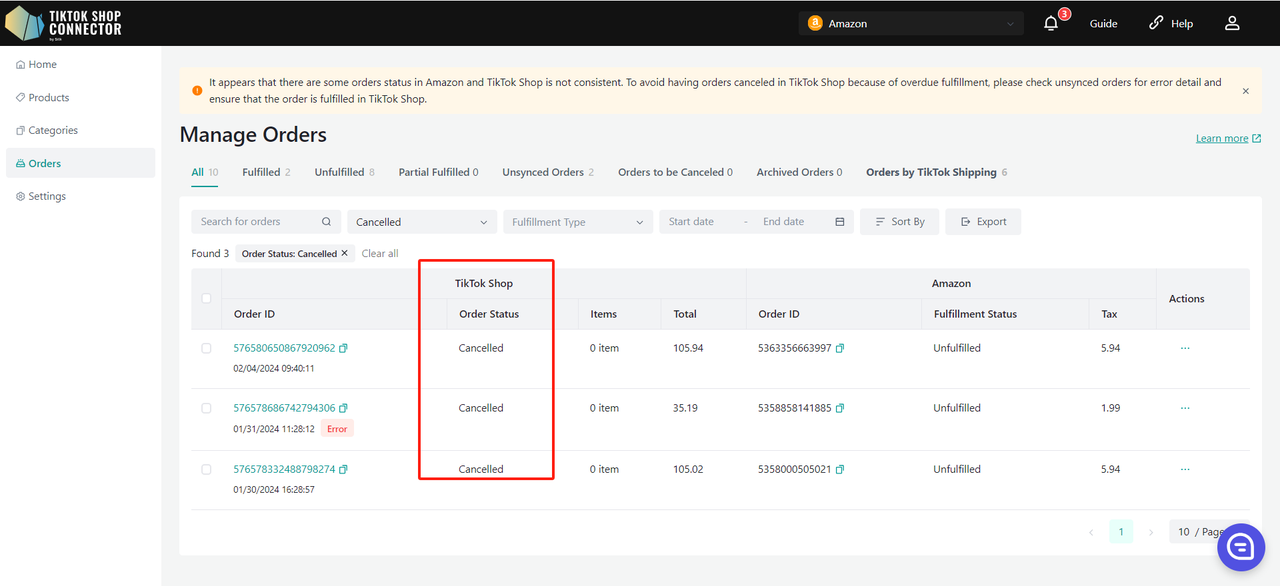Toggle the select-all orders checkbox
Screen dimensions: 1280x586
[206, 298]
